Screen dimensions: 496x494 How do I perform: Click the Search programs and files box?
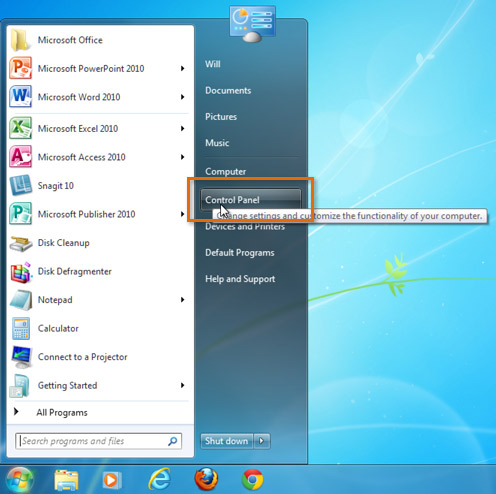click(x=98, y=441)
